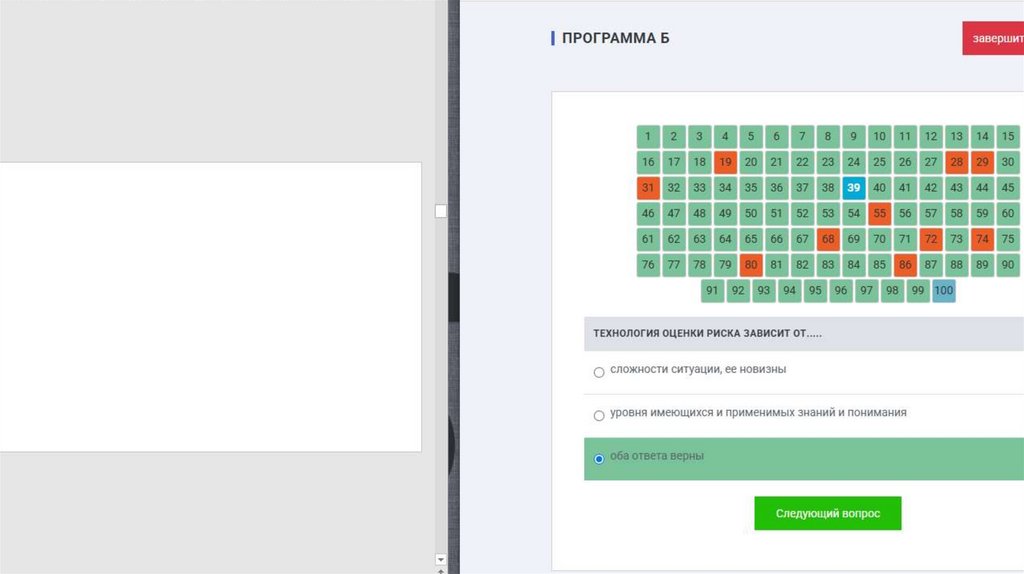1024x574 pixels.
Task: Open red question tile 55
Action: 879,213
